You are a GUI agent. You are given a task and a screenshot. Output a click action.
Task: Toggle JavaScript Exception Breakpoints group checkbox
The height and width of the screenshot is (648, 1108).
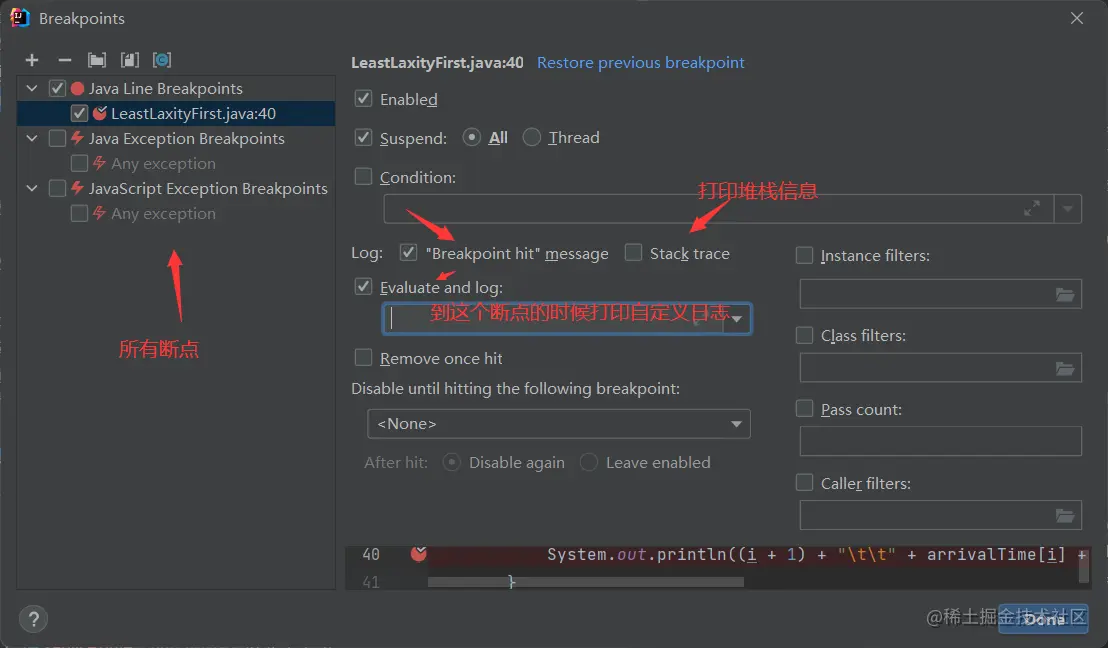pyautogui.click(x=57, y=188)
